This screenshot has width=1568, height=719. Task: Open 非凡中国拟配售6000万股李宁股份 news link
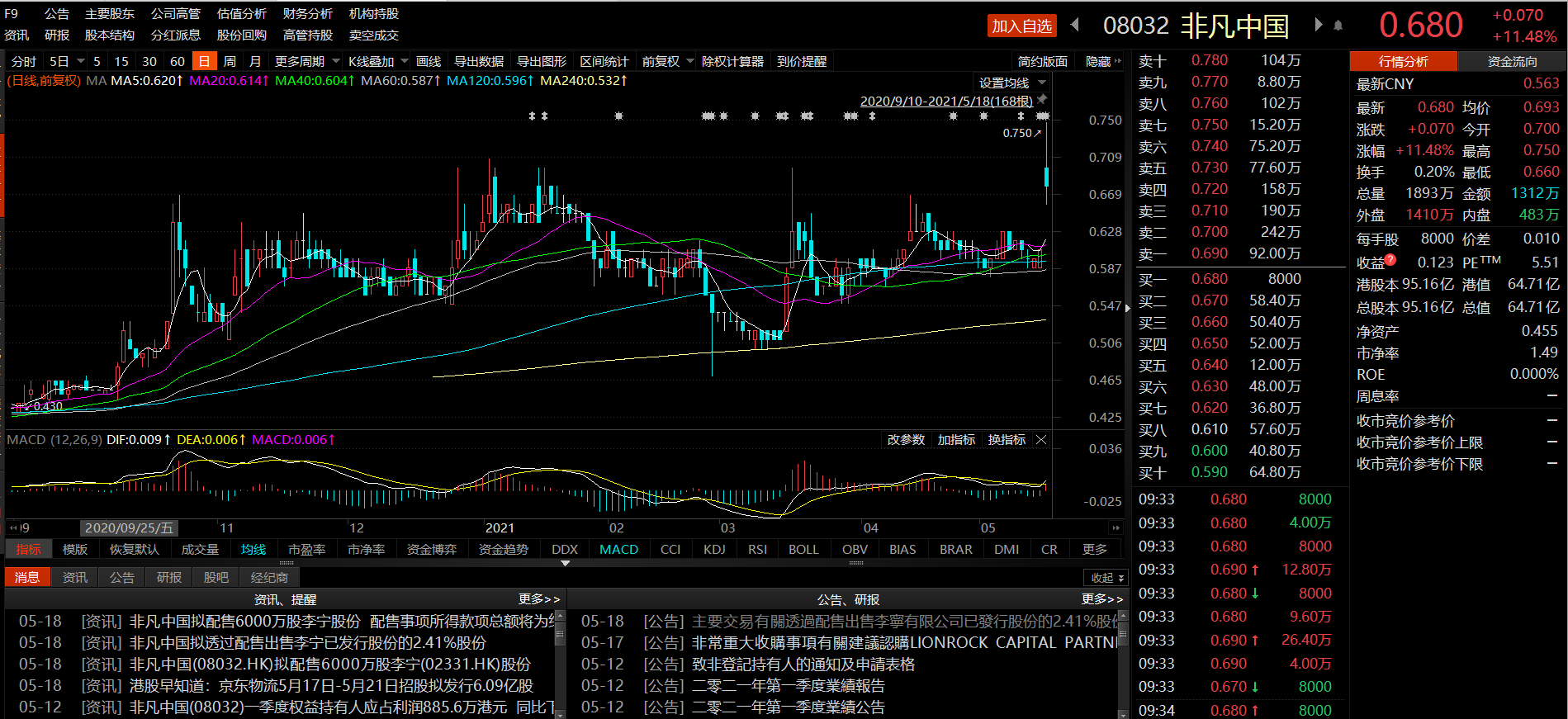tap(245, 622)
